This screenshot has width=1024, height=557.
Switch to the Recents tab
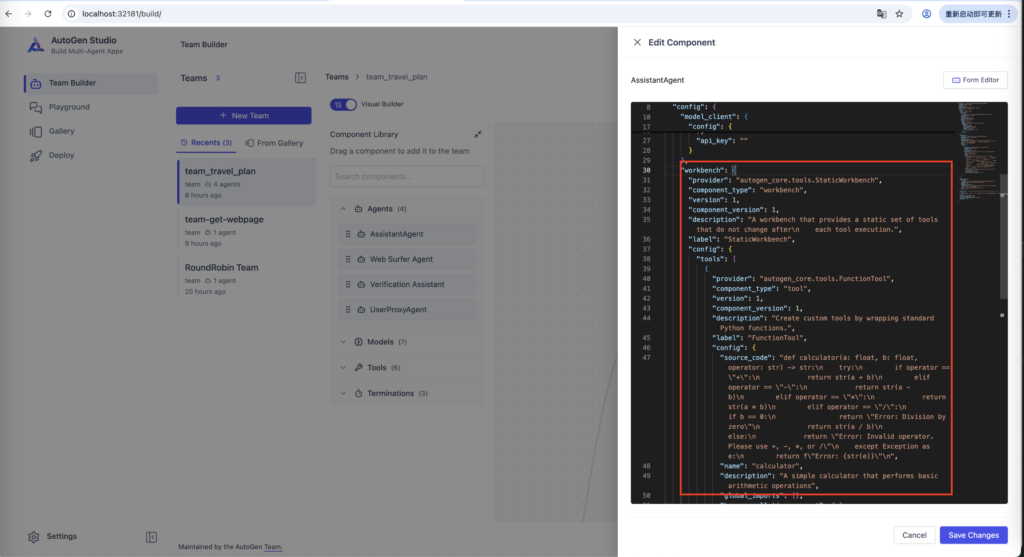coord(206,142)
